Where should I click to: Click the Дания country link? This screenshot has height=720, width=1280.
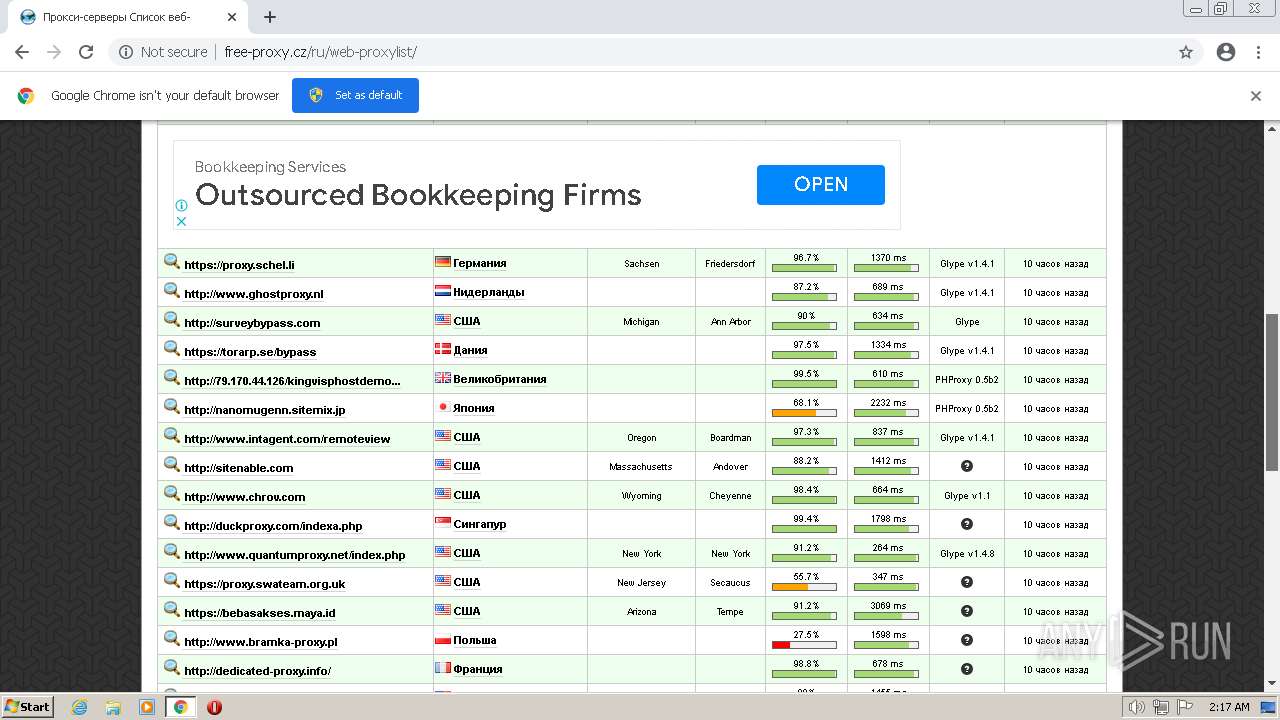click(470, 350)
